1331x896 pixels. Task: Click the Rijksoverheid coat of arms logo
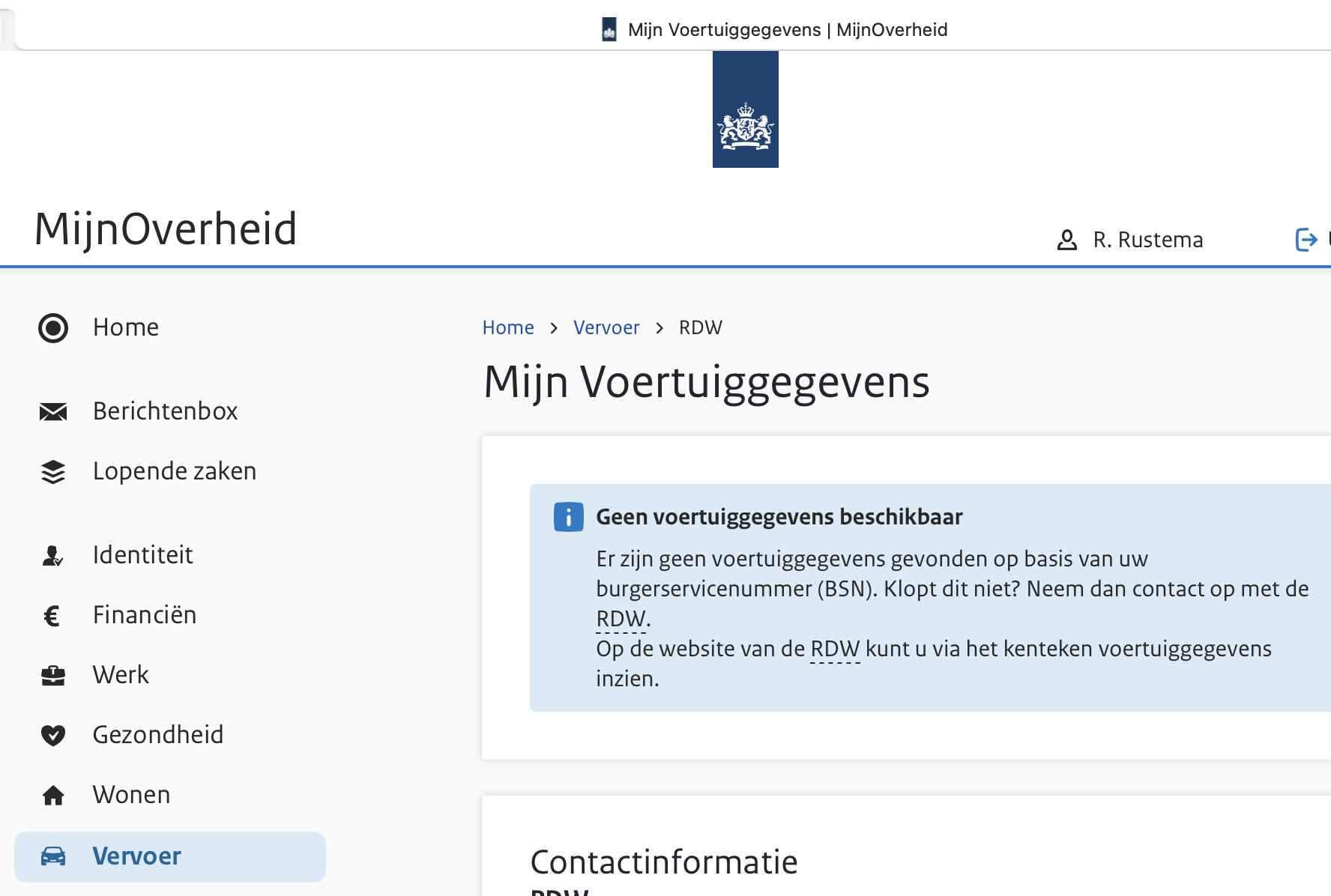coord(745,109)
